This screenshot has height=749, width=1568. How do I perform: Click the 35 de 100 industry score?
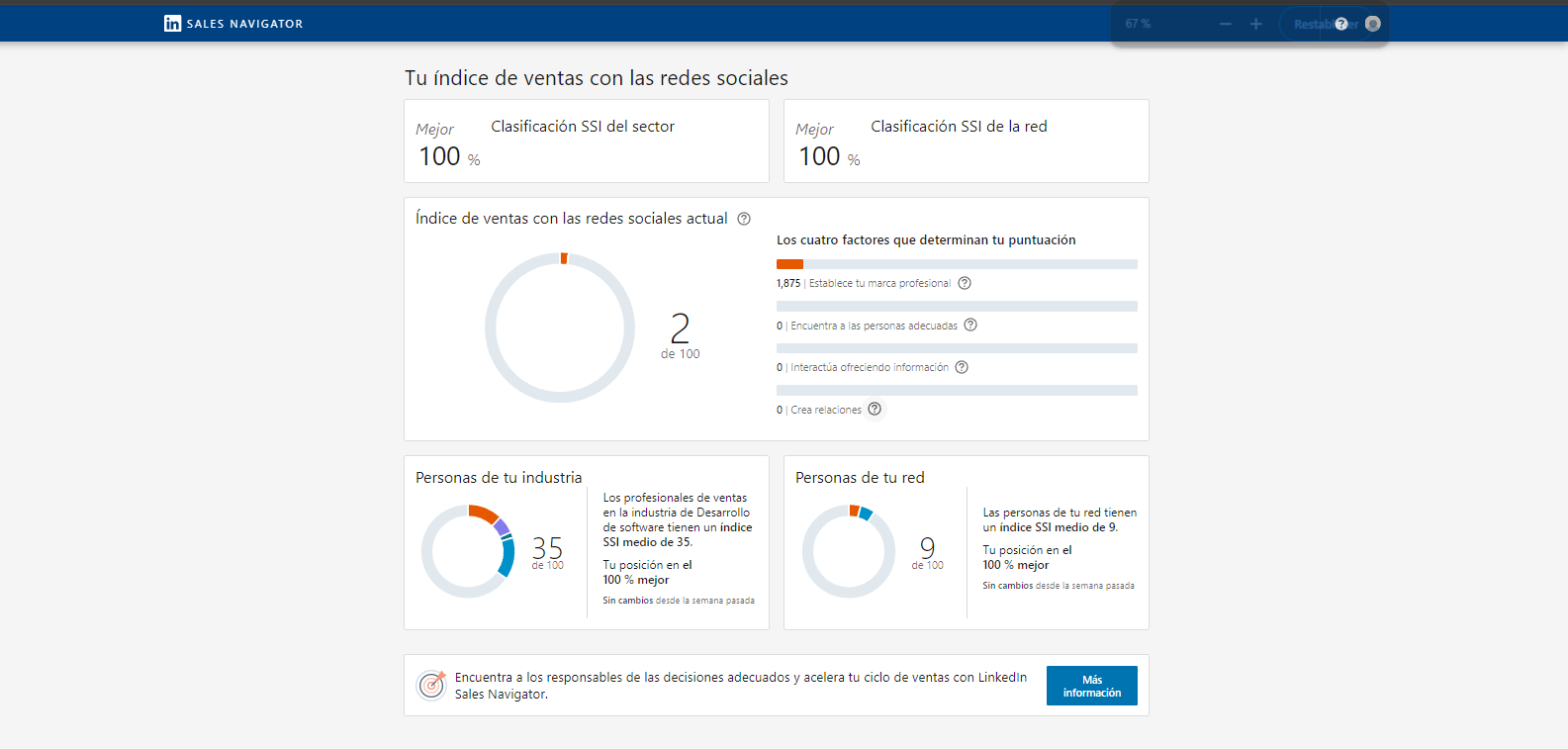pos(547,552)
